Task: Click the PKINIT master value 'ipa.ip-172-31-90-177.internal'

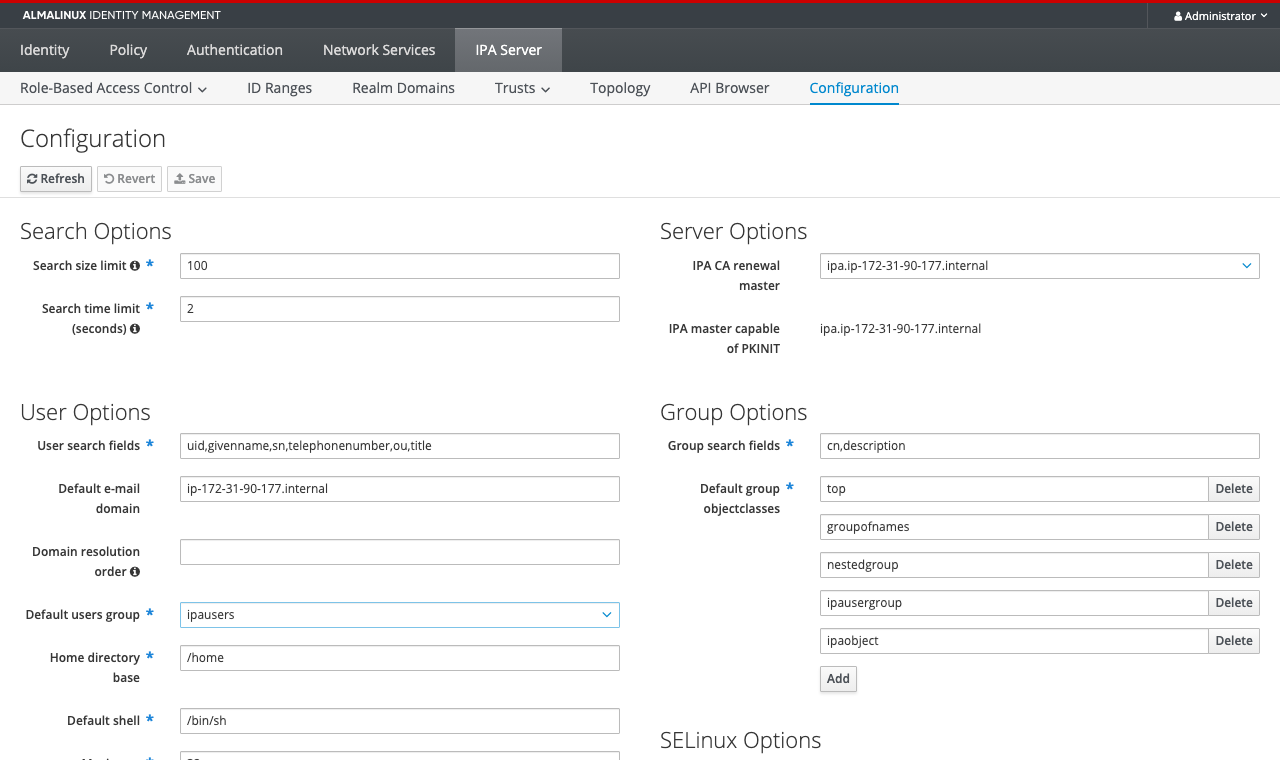Action: [900, 328]
